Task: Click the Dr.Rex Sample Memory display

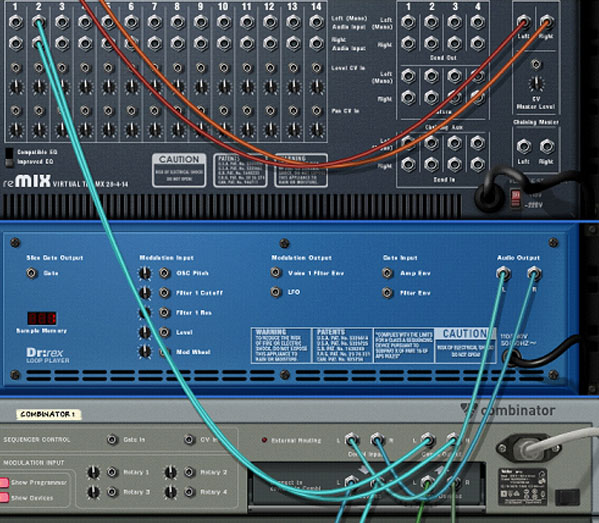Action: [42, 318]
